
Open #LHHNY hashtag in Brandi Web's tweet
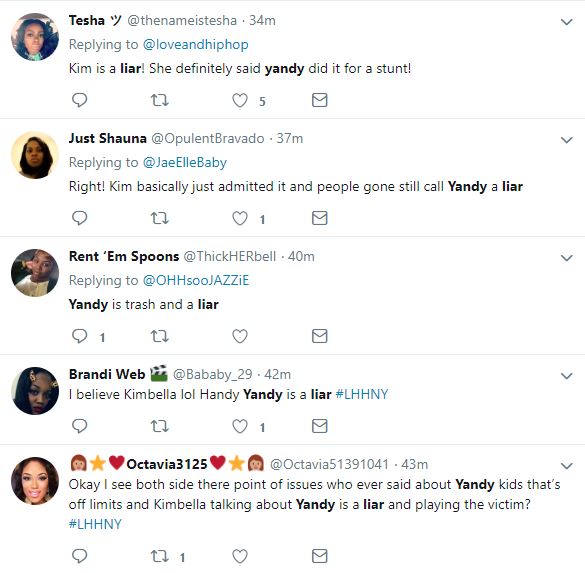pos(362,394)
